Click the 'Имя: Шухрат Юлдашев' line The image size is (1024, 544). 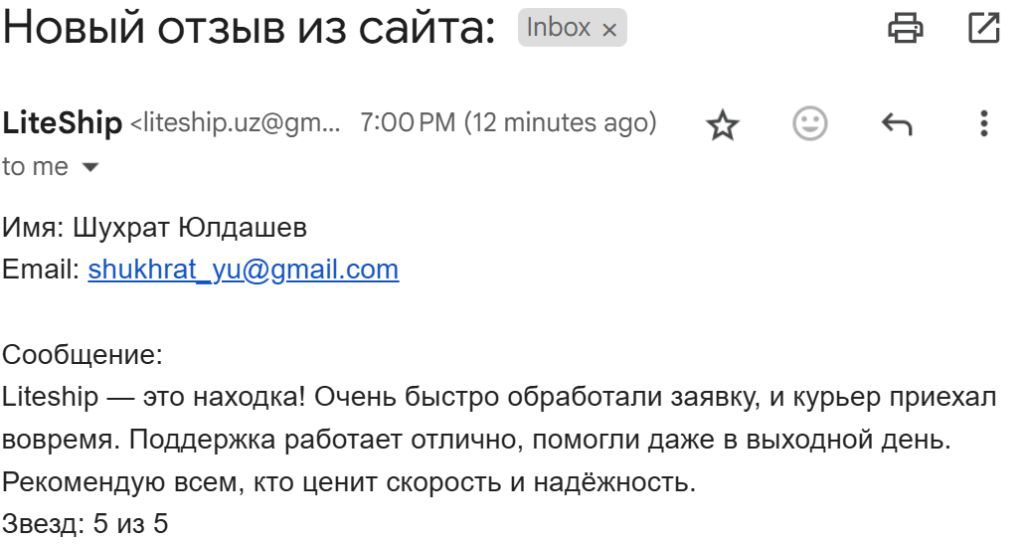tap(154, 227)
